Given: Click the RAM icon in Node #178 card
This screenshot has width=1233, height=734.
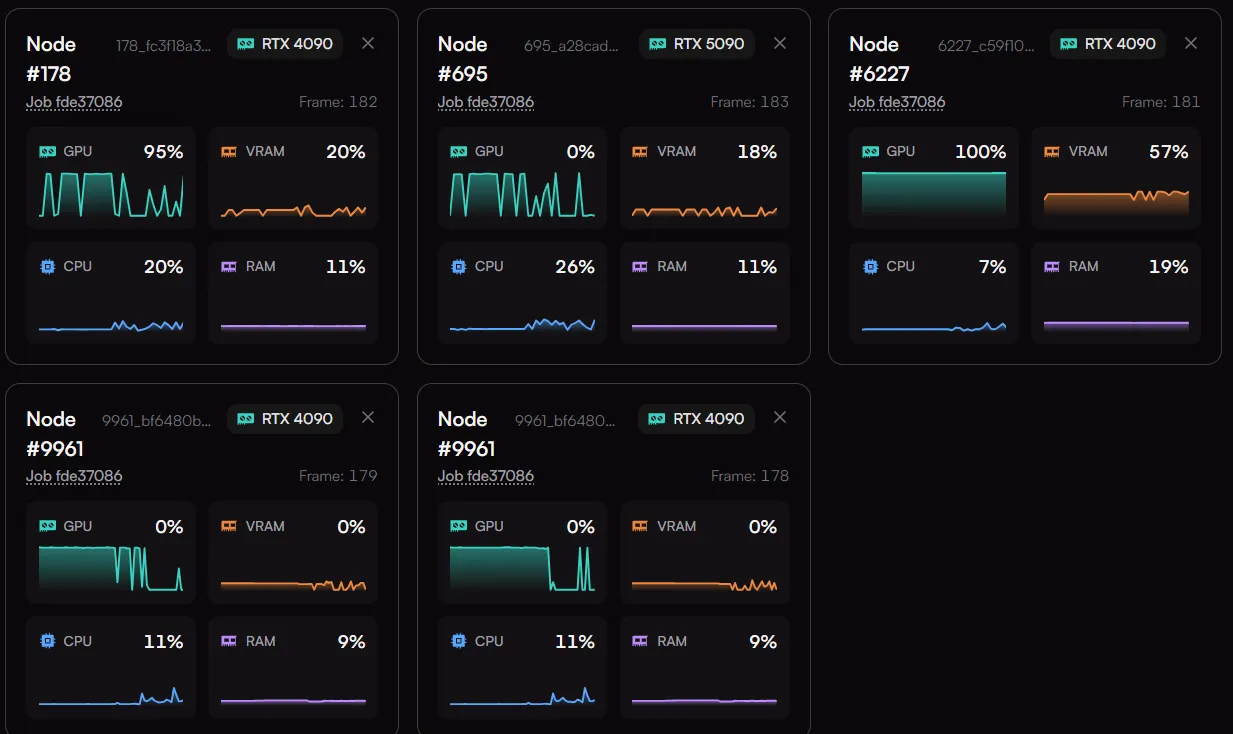Looking at the screenshot, I should tap(229, 267).
